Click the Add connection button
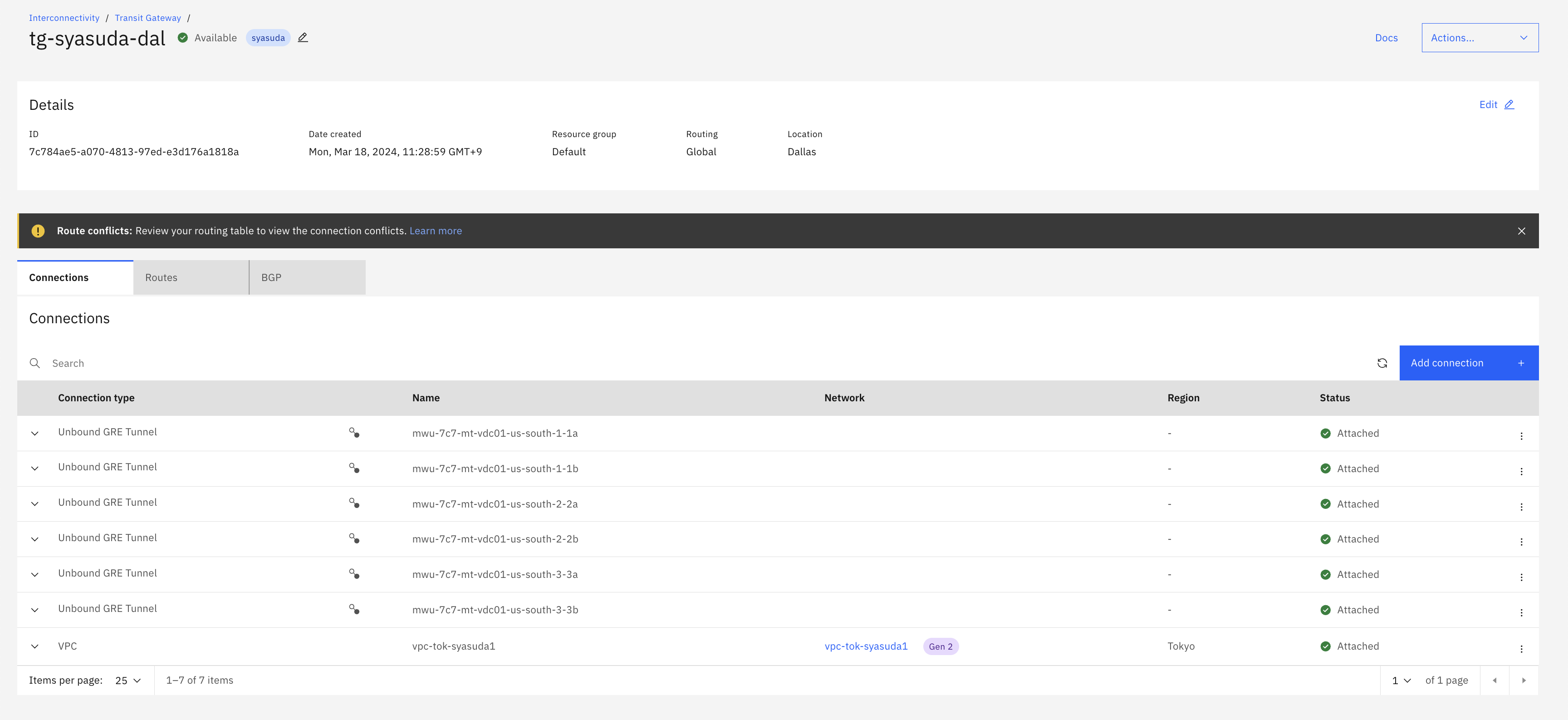 pos(1468,363)
